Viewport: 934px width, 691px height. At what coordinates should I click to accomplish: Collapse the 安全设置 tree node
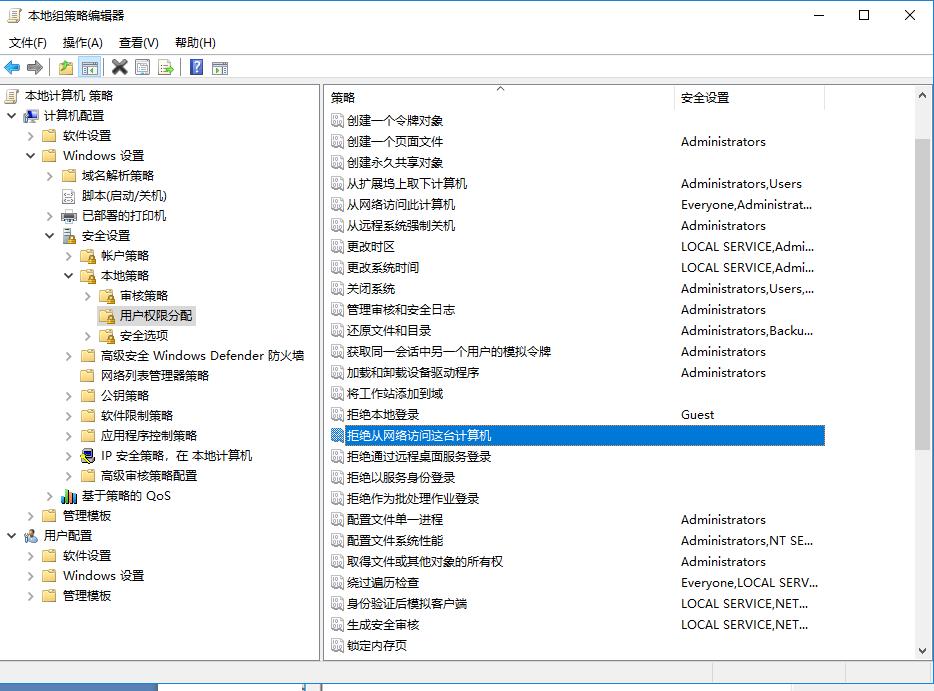pos(49,235)
